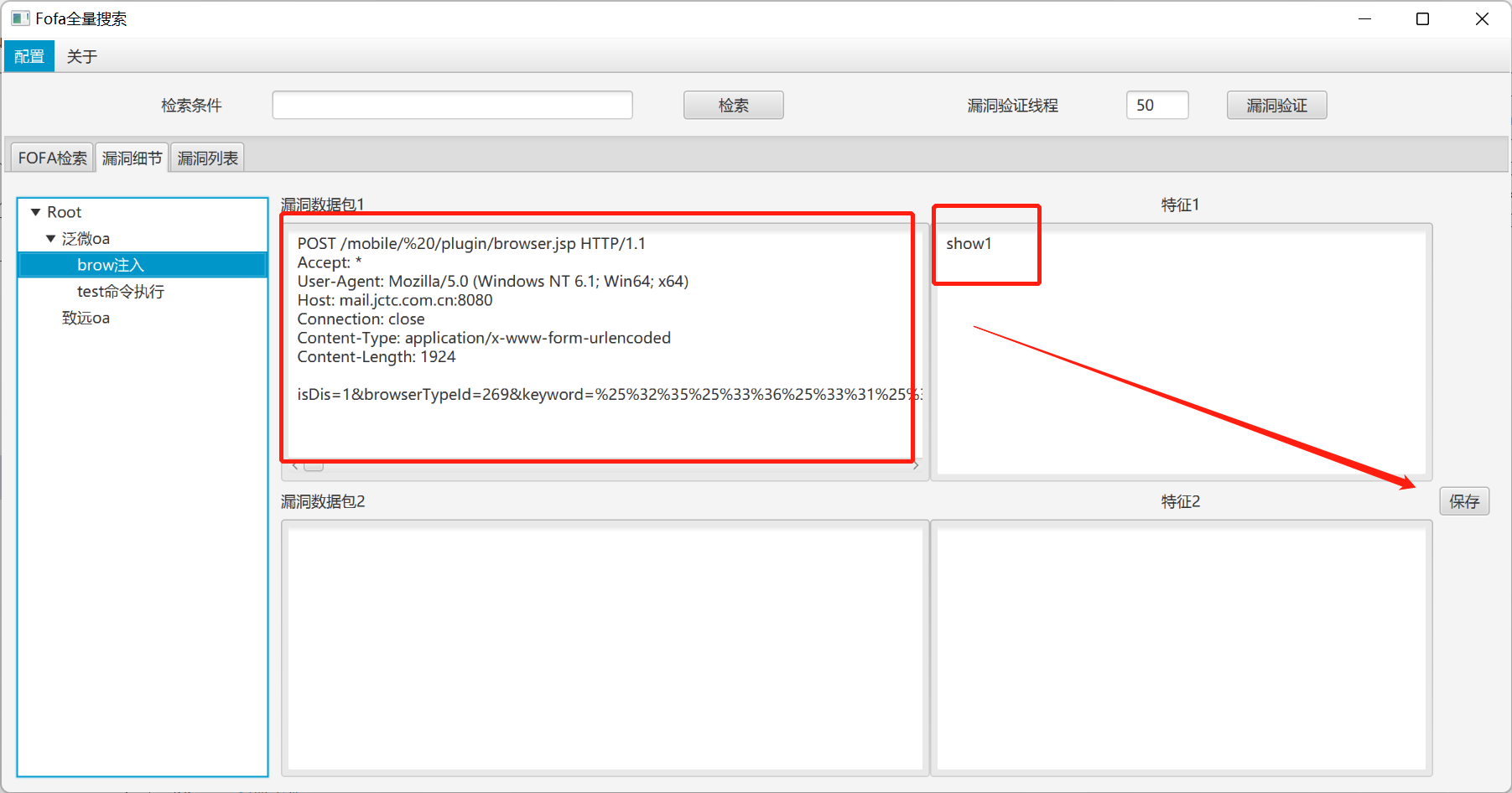Click inside the 检索条件 search input field
The height and width of the screenshot is (793, 1512).
pyautogui.click(x=451, y=104)
